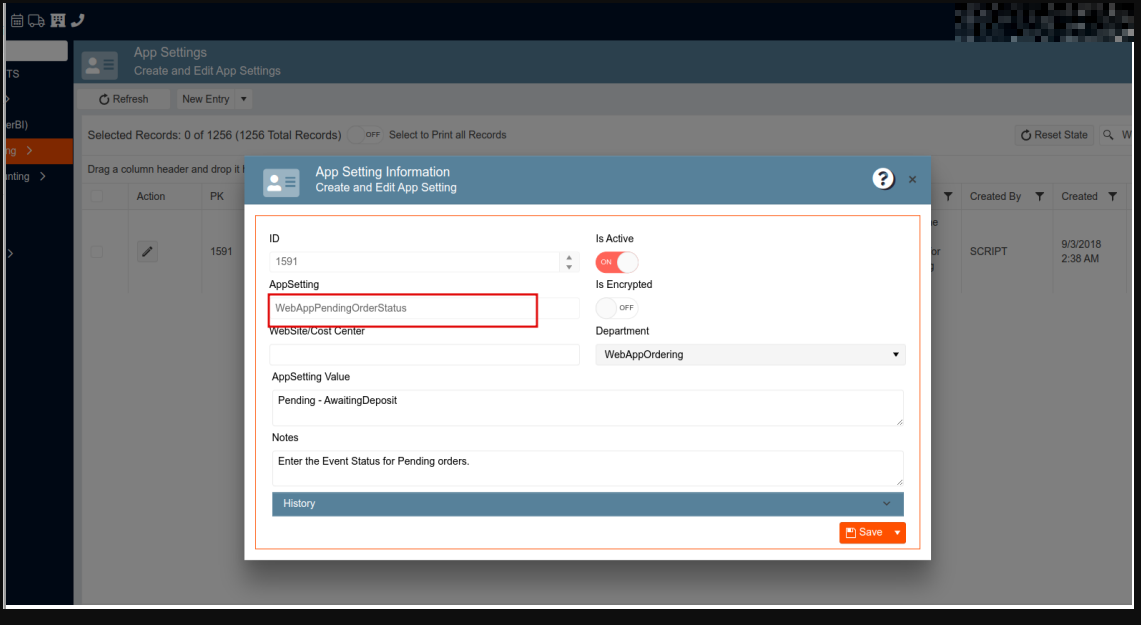The image size is (1141, 625).
Task: Click the AppSetting Value text area
Action: 587,408
